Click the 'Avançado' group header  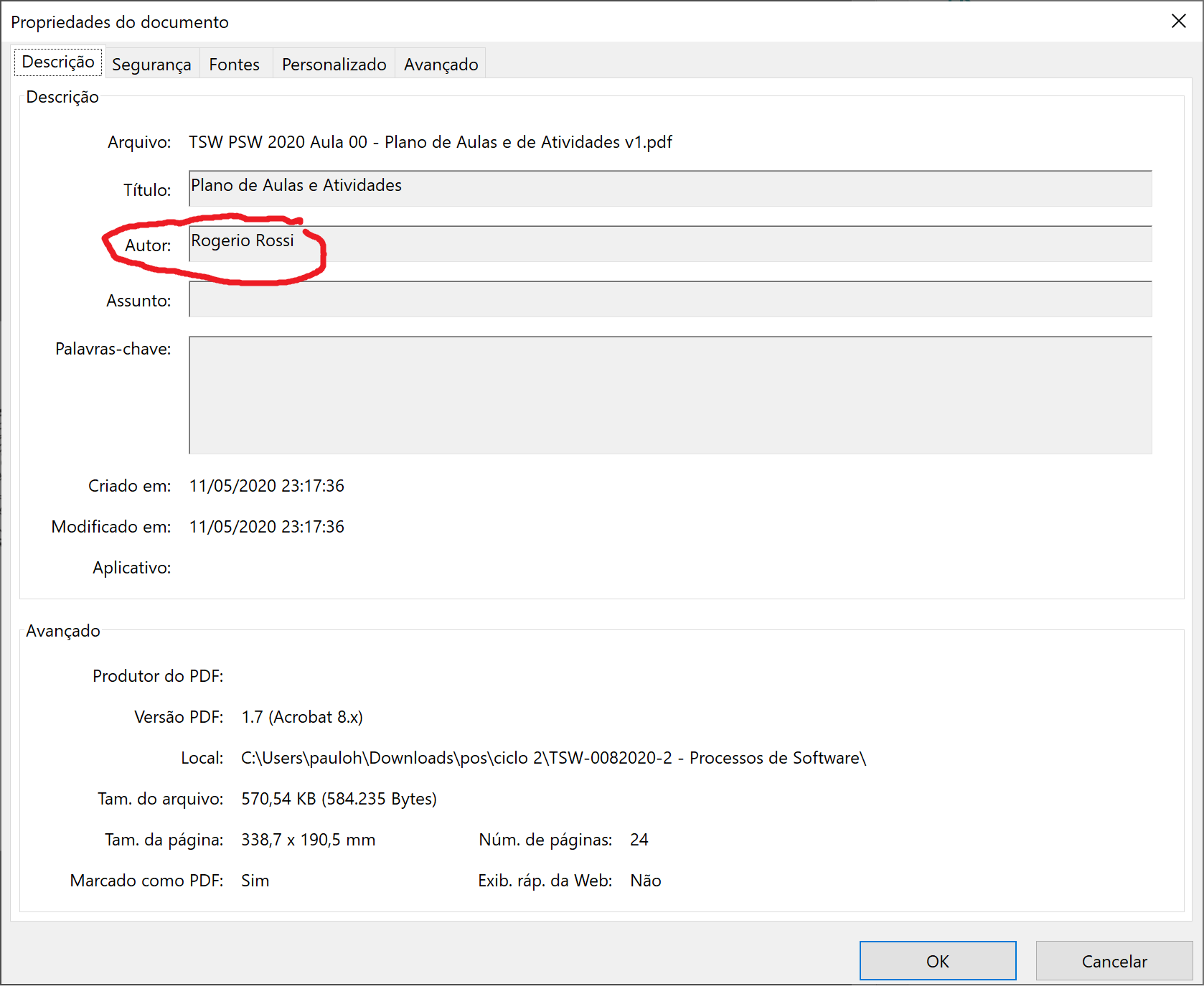pyautogui.click(x=63, y=631)
